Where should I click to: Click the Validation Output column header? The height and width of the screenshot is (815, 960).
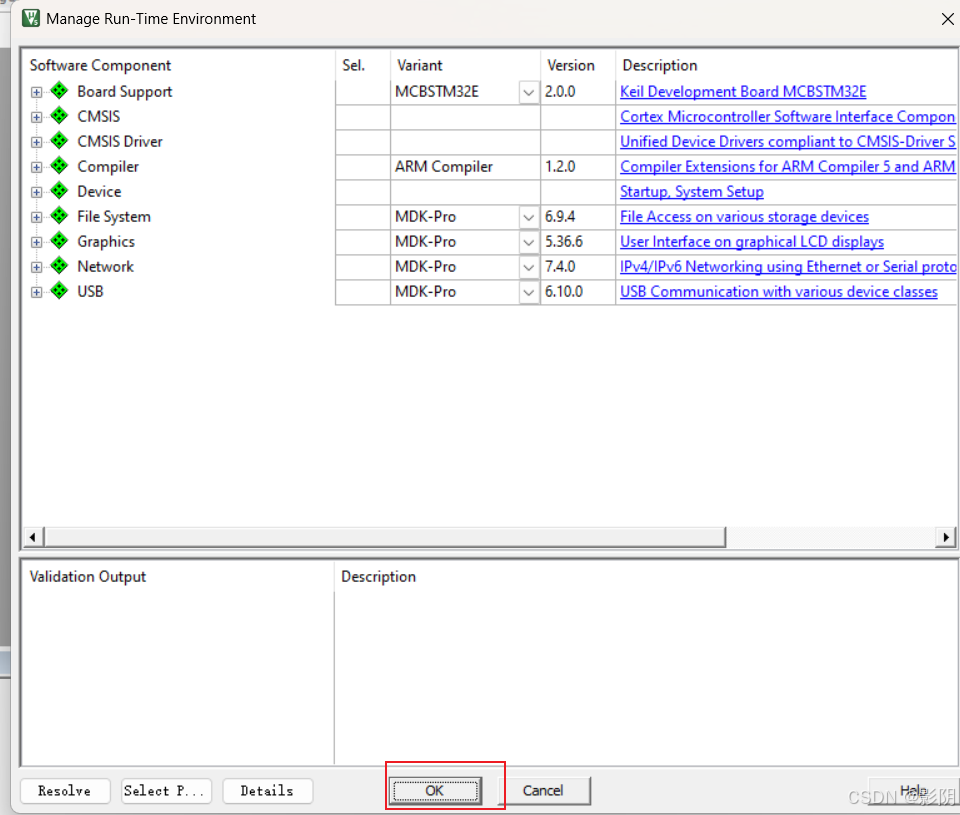pos(88,577)
